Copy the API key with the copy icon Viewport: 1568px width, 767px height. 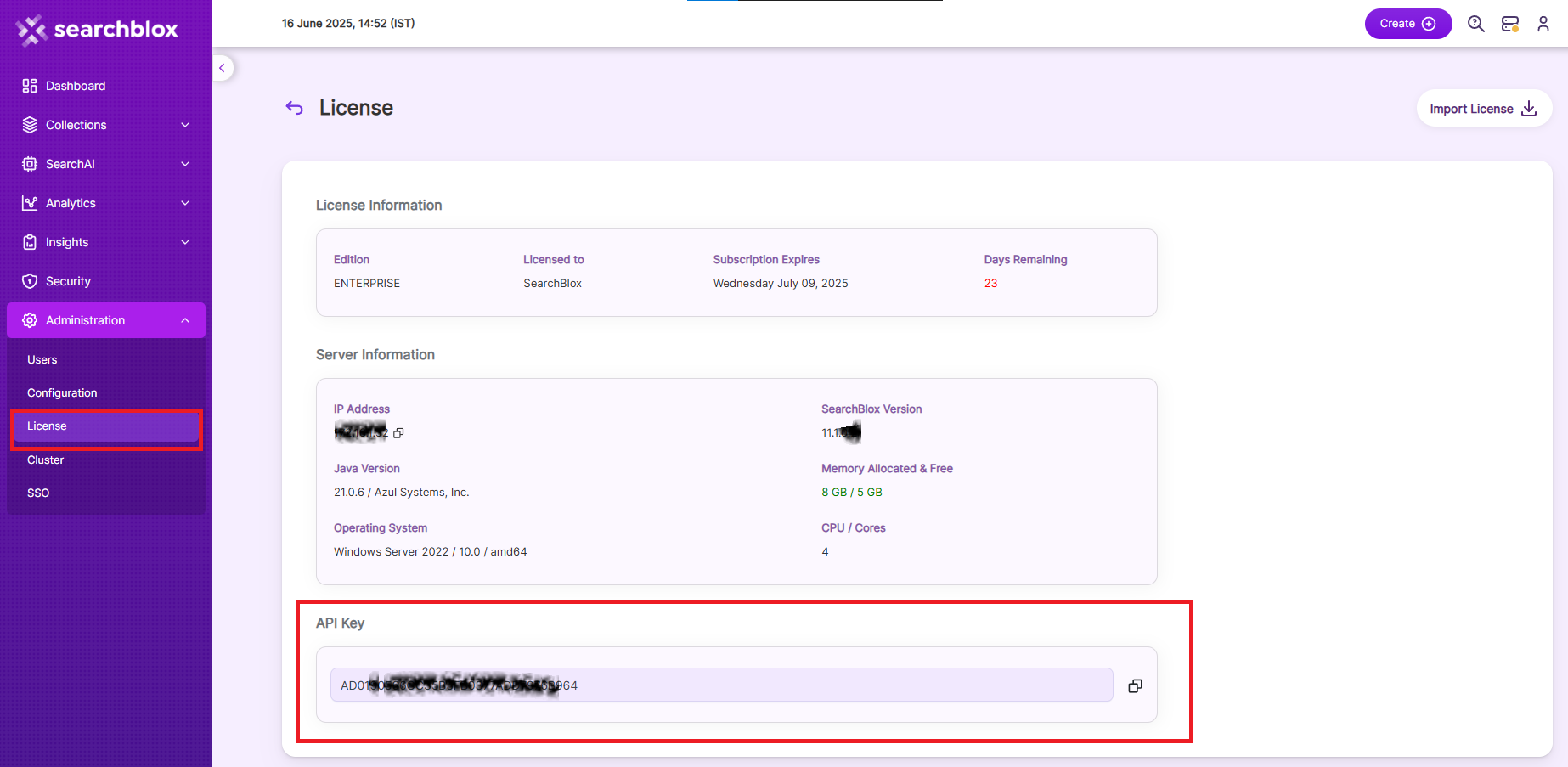(x=1135, y=685)
